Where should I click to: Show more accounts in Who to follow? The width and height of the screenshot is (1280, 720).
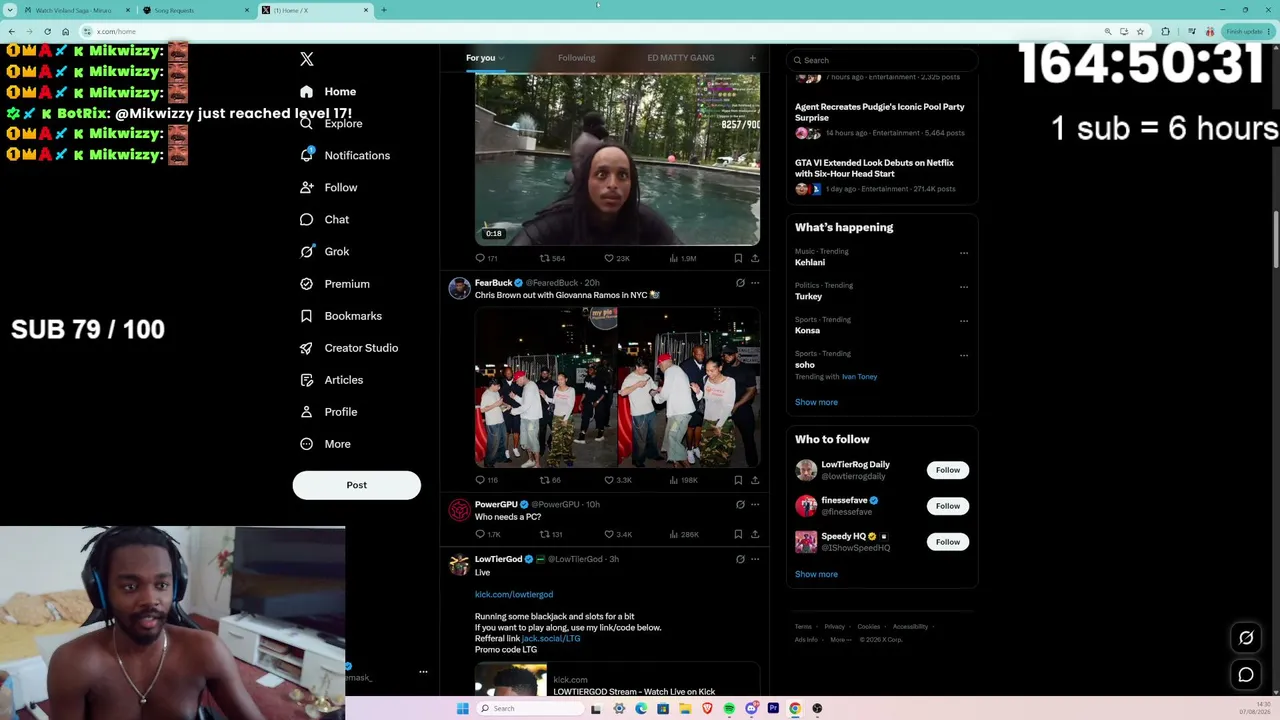coord(816,574)
